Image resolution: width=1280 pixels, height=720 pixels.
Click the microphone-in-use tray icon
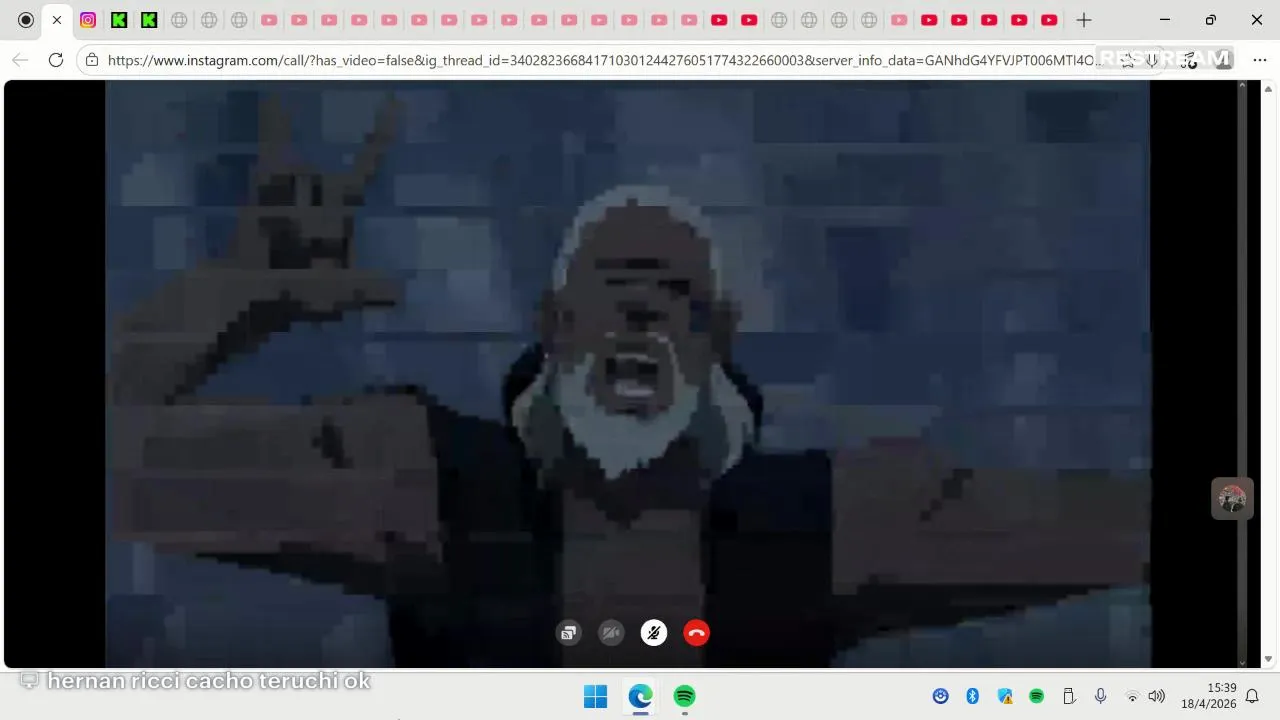click(1100, 696)
